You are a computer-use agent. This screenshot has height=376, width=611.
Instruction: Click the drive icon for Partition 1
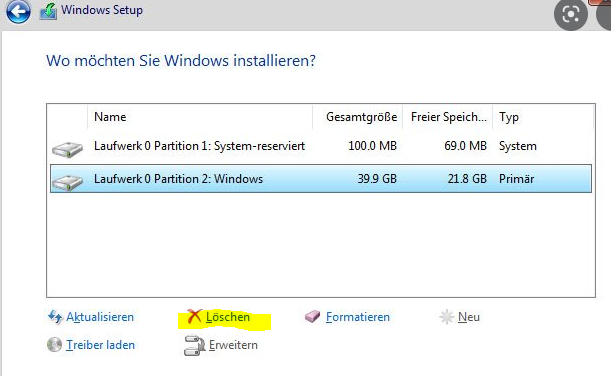(x=67, y=149)
